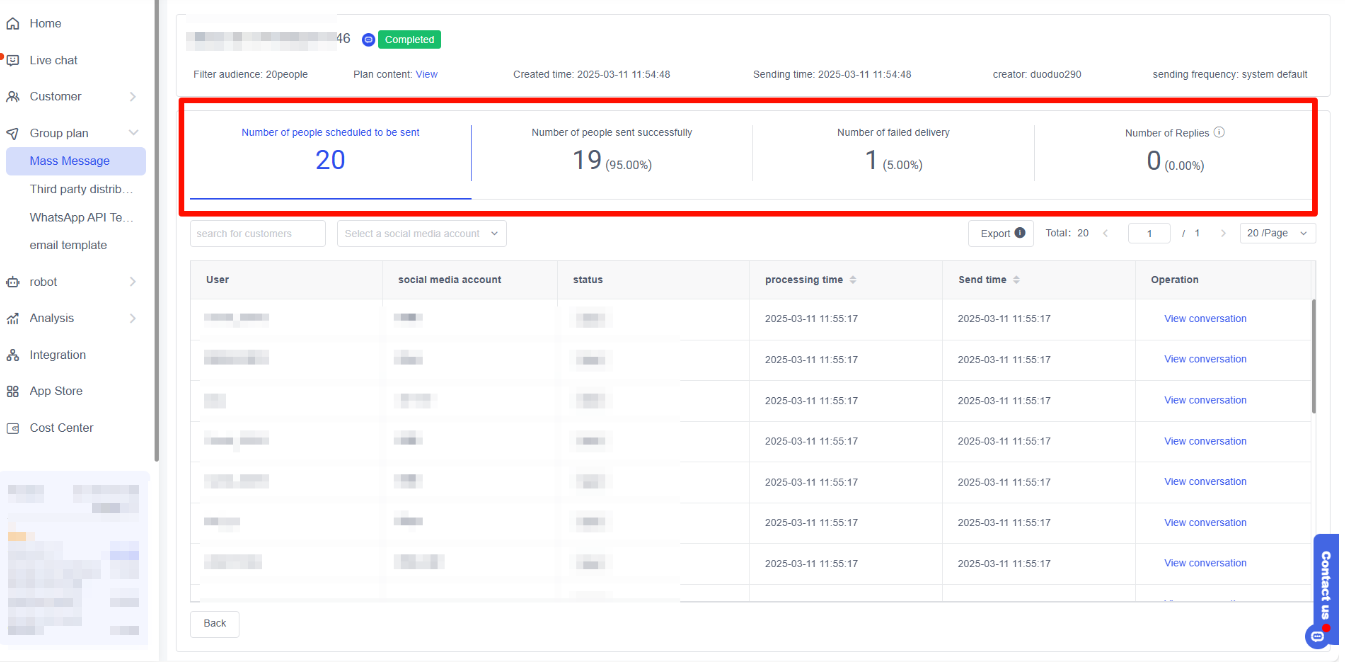Click the floating chat widget icon
1345x669 pixels.
point(1317,636)
